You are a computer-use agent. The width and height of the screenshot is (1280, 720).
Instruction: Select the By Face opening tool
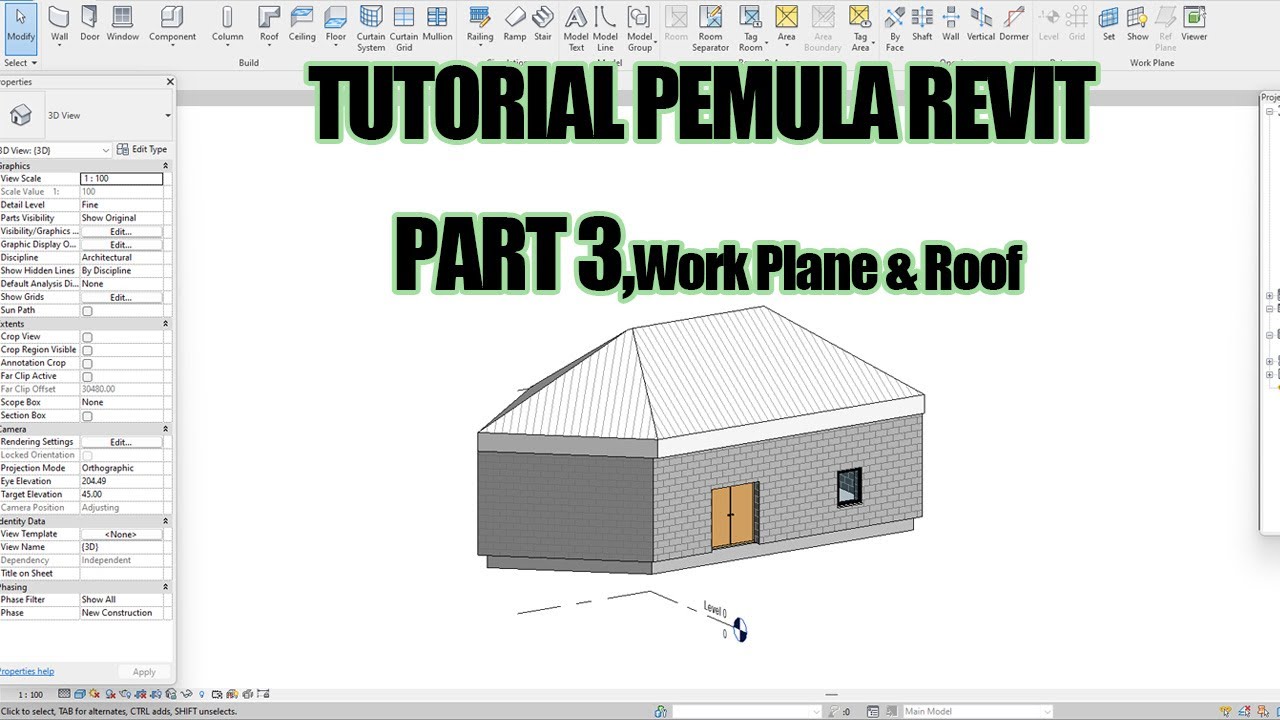click(x=895, y=28)
